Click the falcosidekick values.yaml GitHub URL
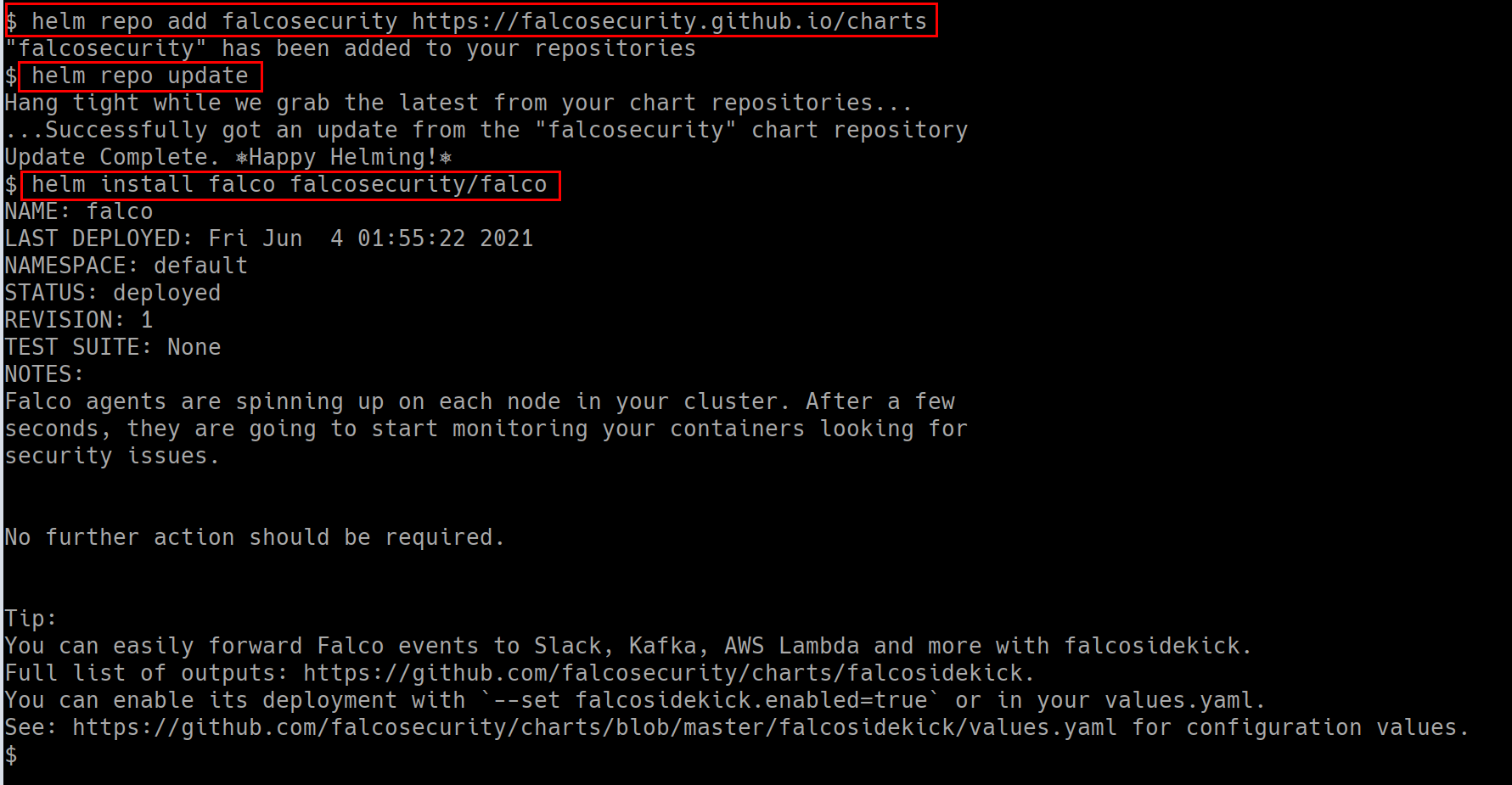The height and width of the screenshot is (785, 1512). click(x=595, y=727)
